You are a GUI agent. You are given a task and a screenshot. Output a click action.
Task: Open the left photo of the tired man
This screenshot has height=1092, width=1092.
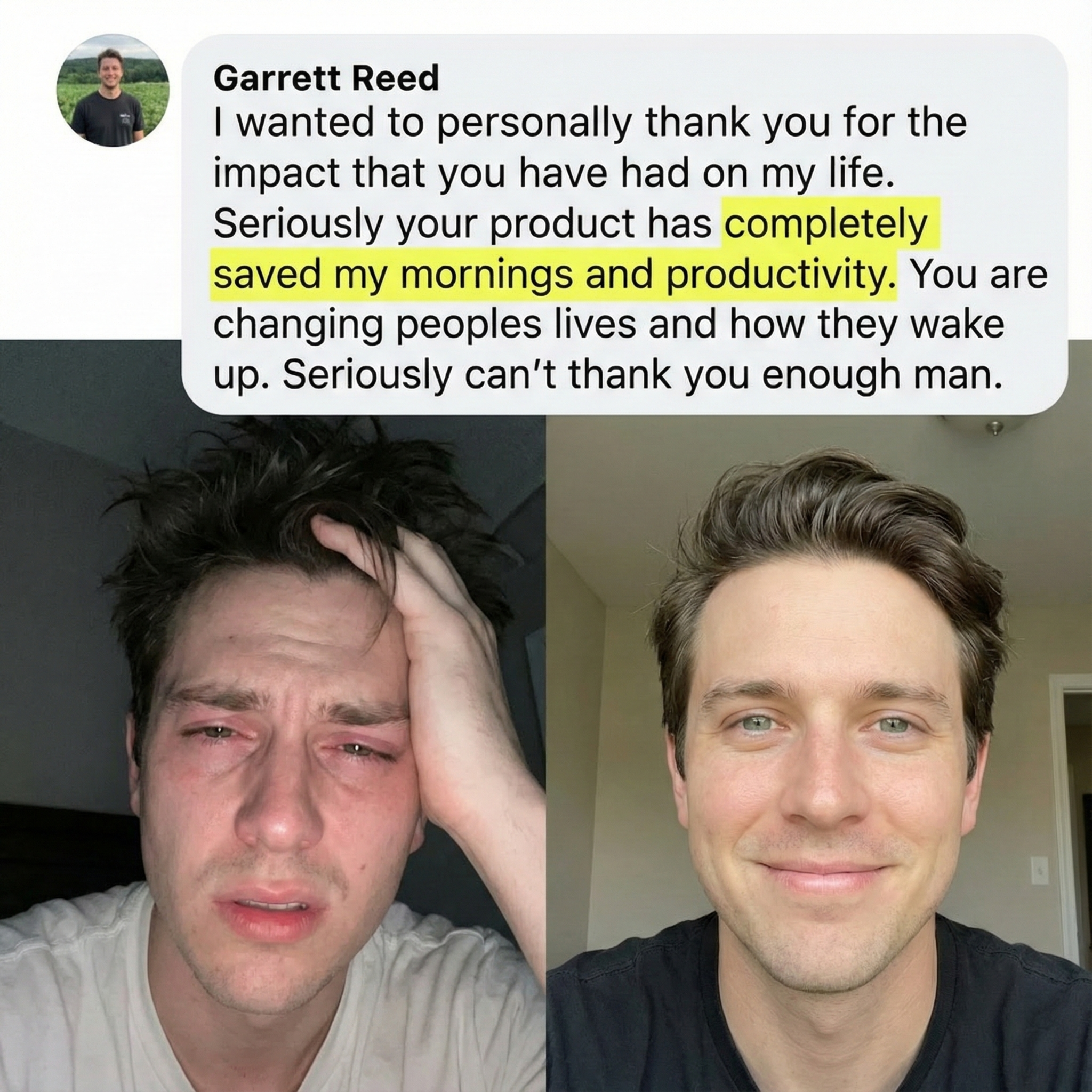(272, 716)
